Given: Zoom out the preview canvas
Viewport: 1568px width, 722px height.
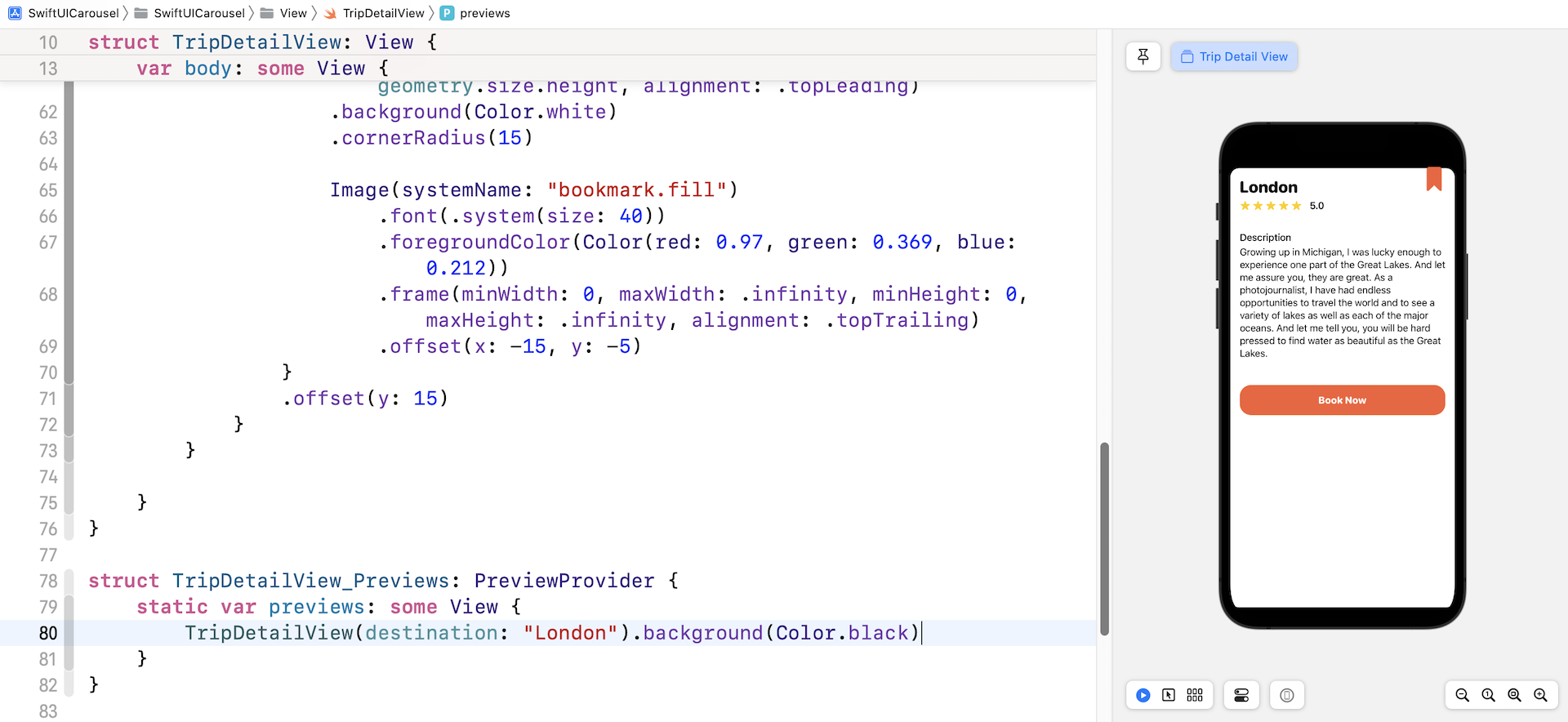Looking at the screenshot, I should [1462, 695].
